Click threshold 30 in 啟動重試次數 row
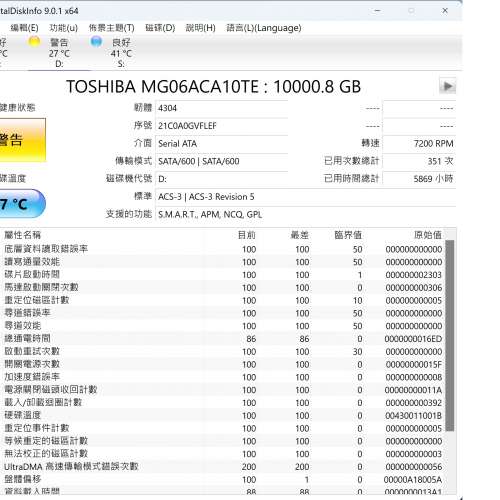This screenshot has height=500, width=500. point(358,352)
